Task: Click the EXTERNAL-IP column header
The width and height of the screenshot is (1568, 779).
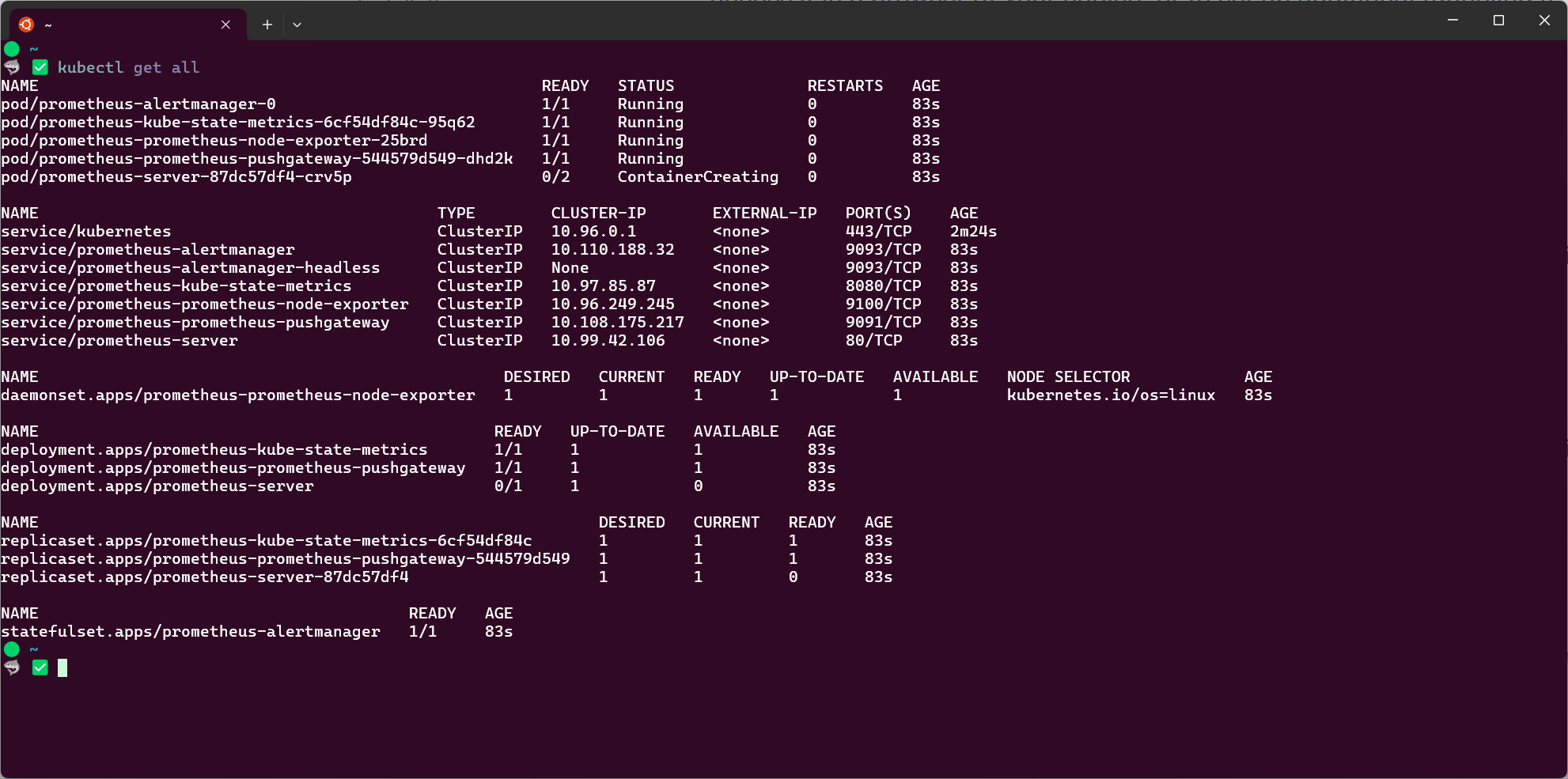Action: 765,213
